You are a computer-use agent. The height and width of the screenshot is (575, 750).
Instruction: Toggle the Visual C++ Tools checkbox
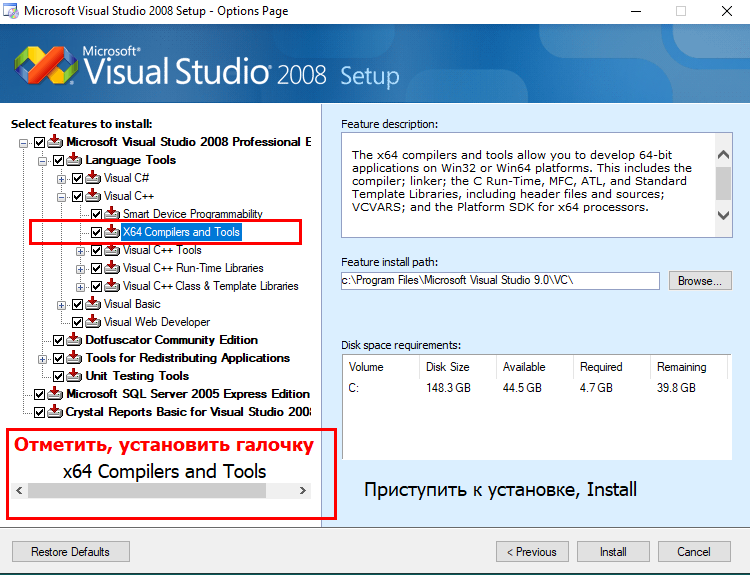tap(96, 251)
